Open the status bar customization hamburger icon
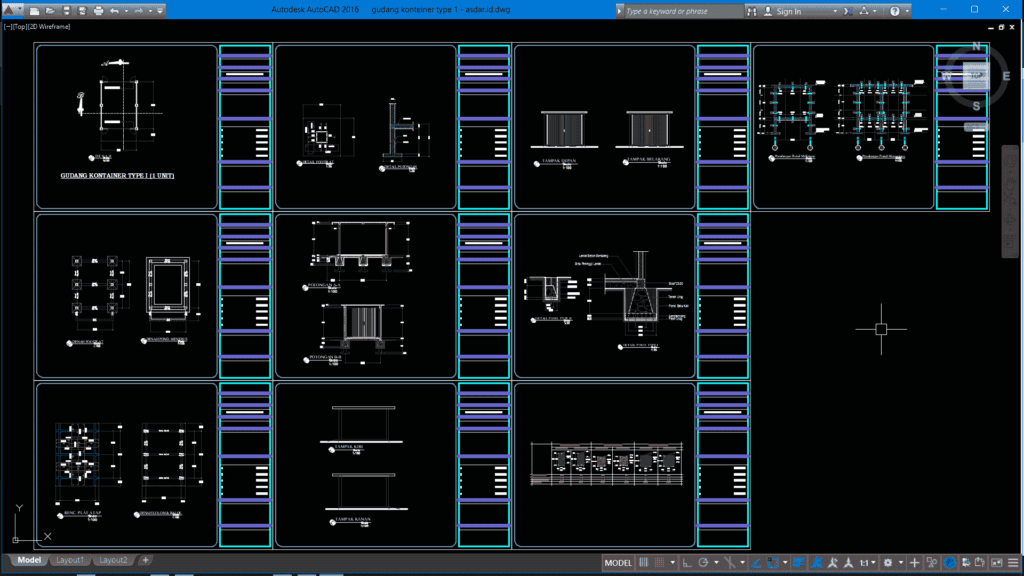This screenshot has width=1024, height=576. [1014, 562]
